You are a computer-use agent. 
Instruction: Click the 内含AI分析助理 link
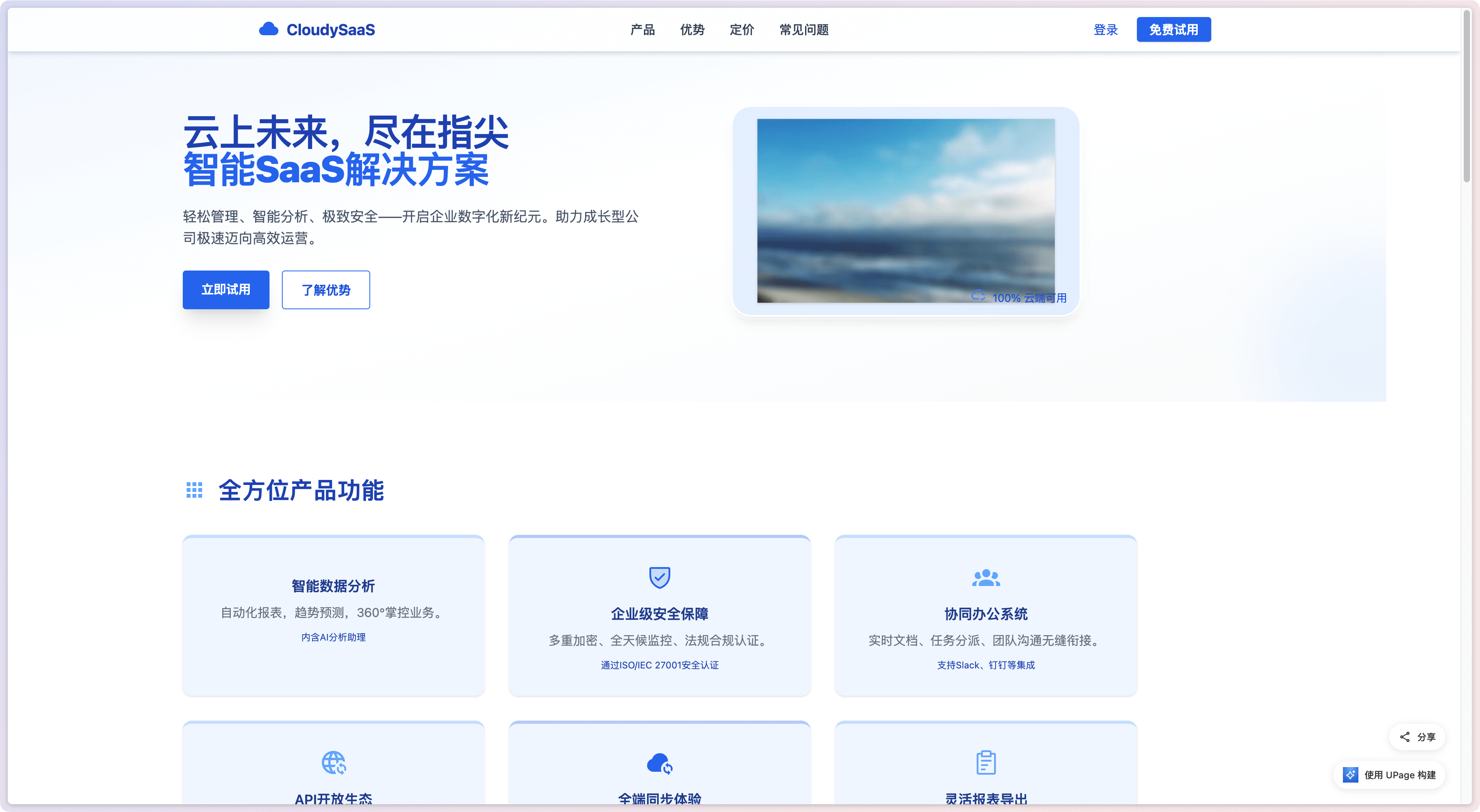tap(333, 637)
